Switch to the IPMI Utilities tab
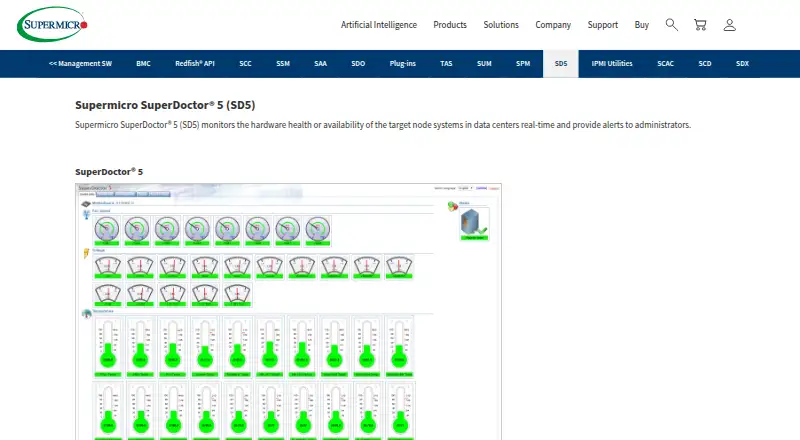800x440 pixels. tap(612, 64)
